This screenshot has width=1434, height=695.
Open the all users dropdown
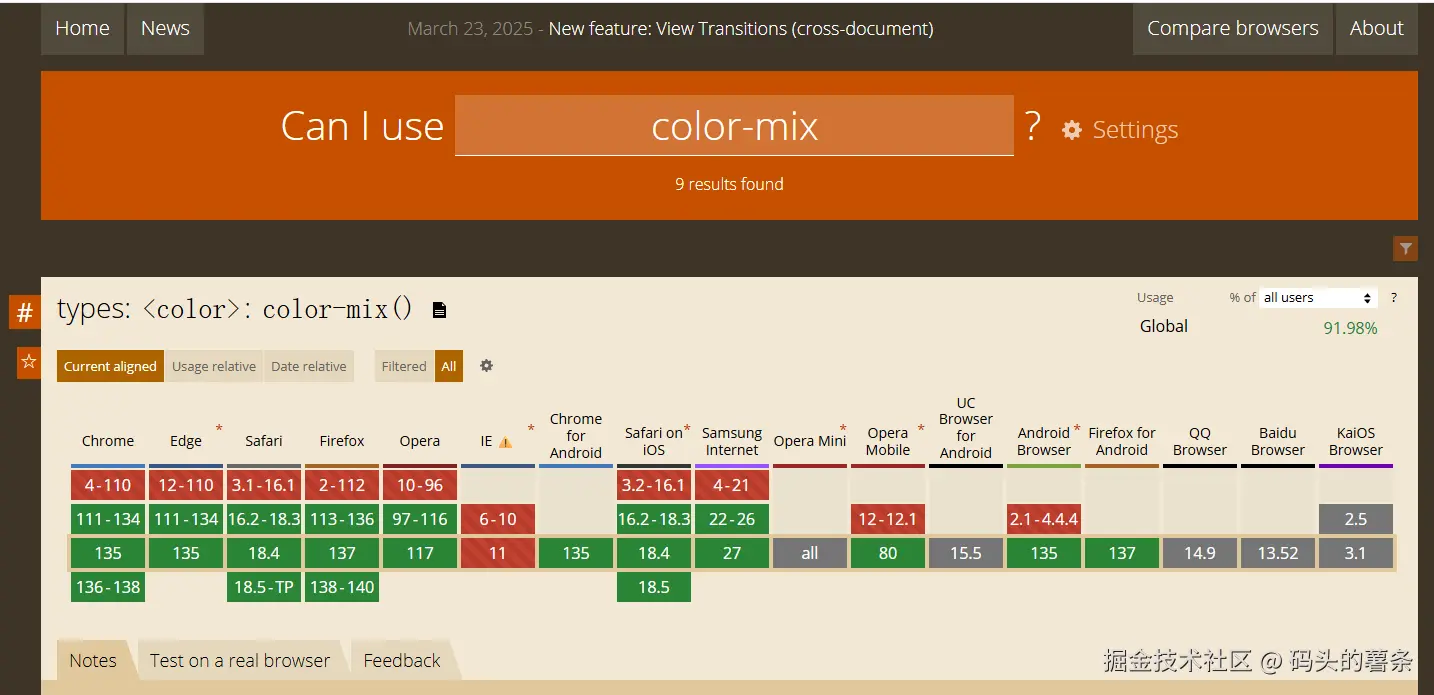pos(1318,298)
